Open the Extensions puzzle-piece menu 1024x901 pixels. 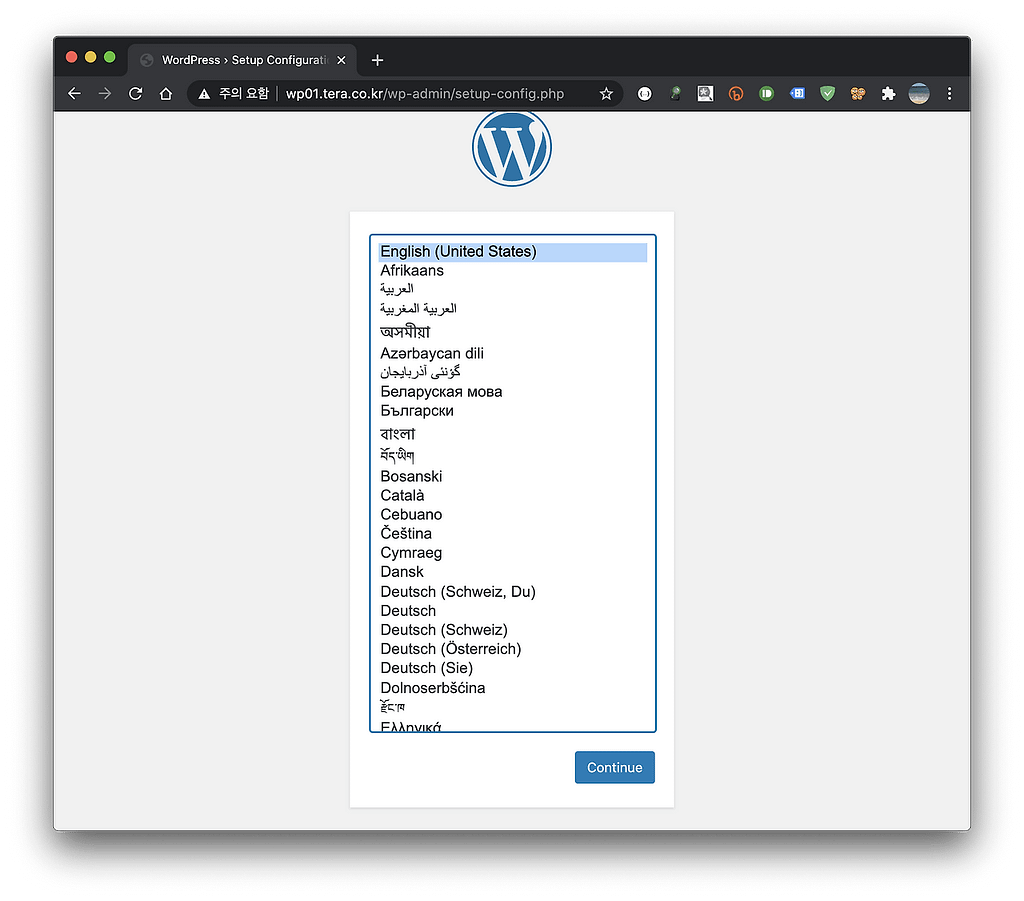[888, 93]
